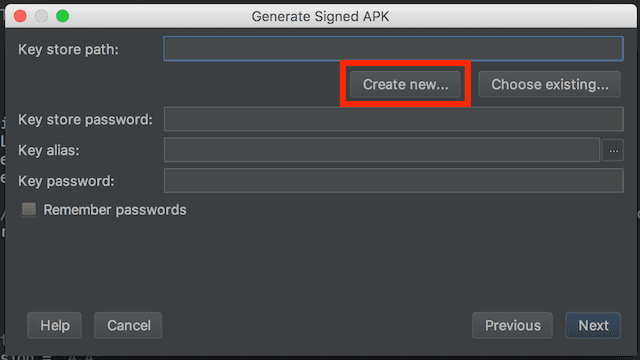Click the Key store password label

[x=85, y=120]
